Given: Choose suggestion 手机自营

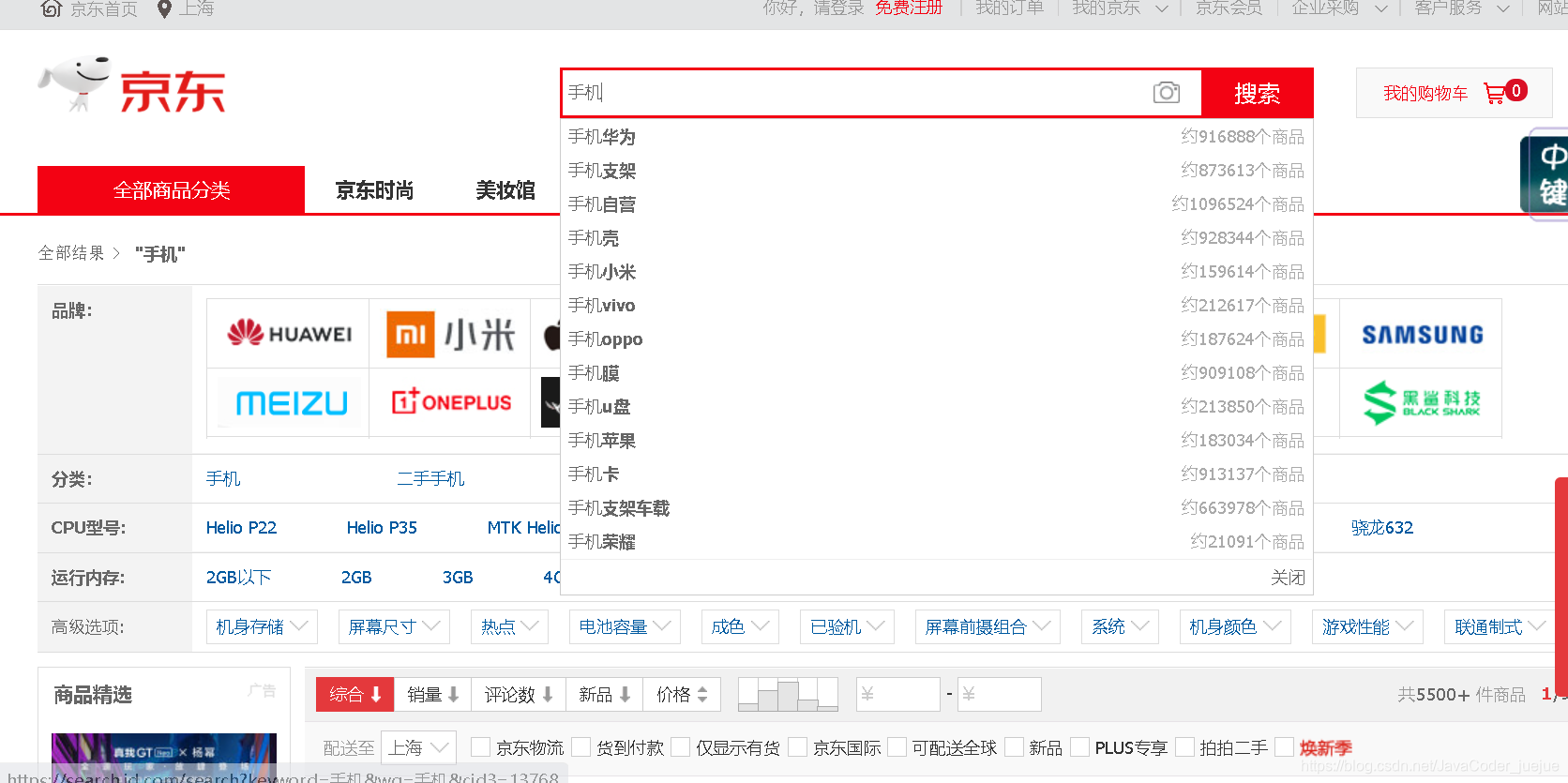Looking at the screenshot, I should (936, 204).
